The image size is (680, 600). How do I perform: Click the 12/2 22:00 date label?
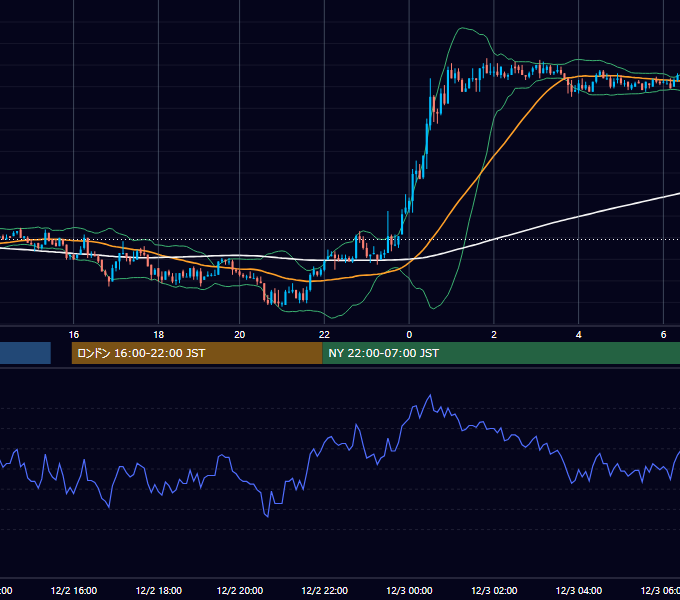coord(324,591)
